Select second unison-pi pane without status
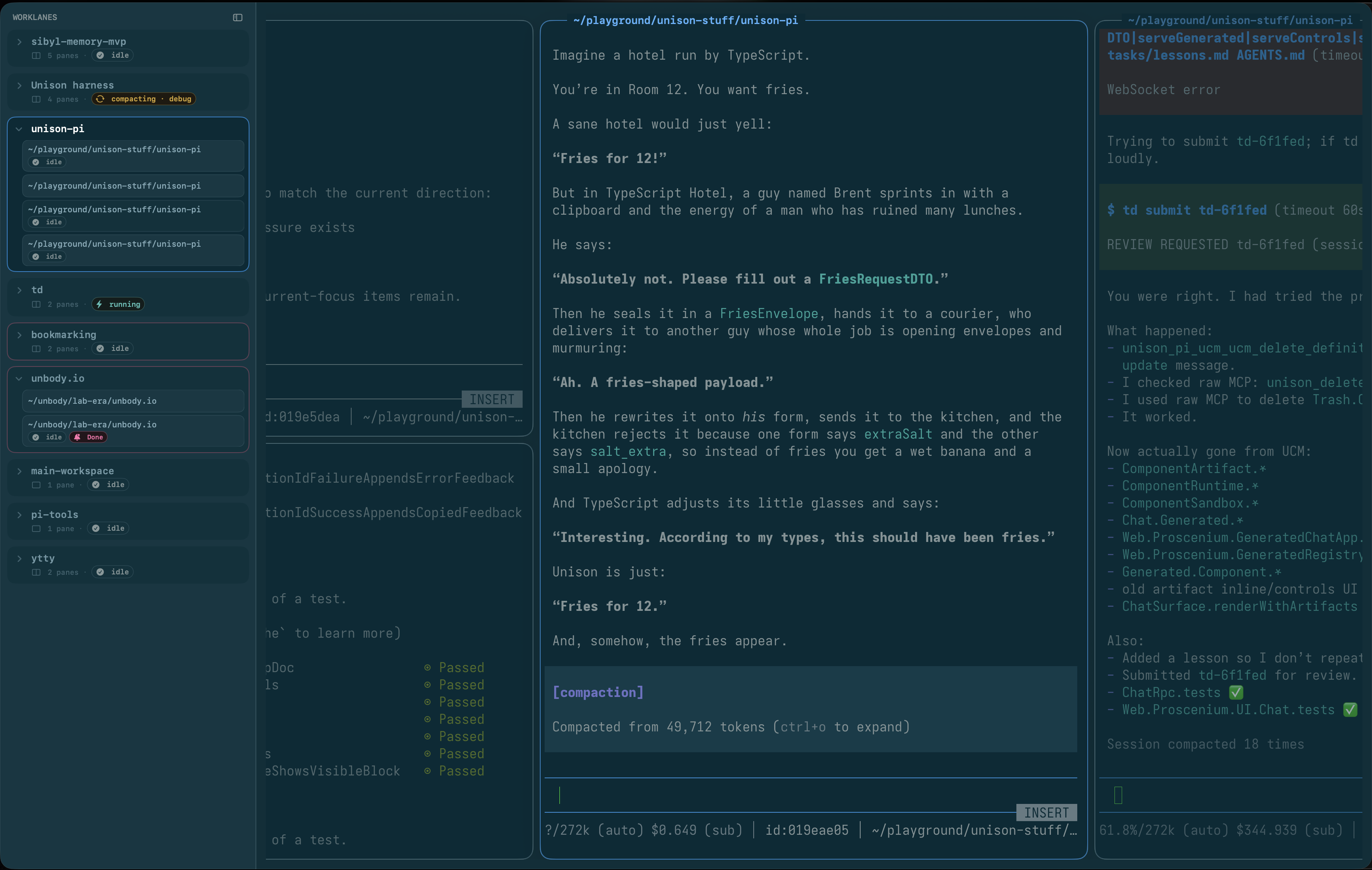 [133, 186]
